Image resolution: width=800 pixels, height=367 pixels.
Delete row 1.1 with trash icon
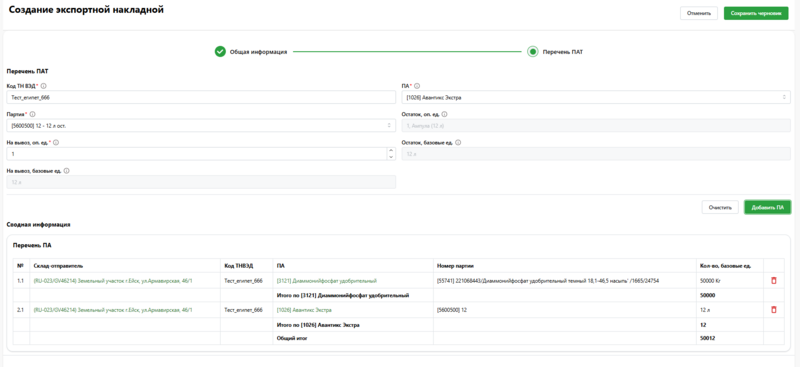tap(773, 281)
